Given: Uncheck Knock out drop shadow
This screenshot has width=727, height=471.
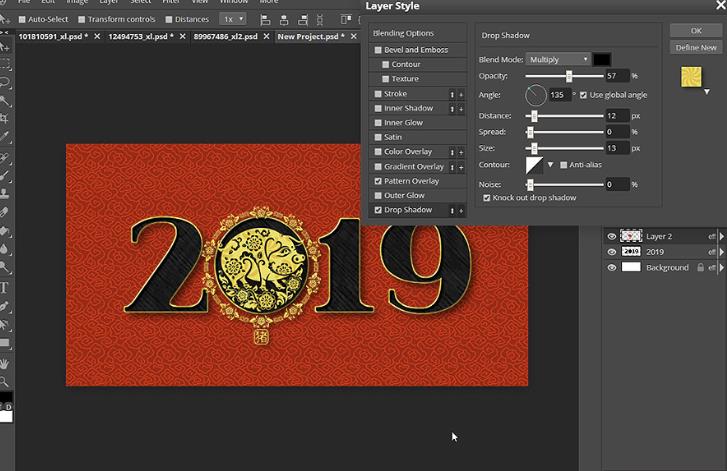Looking at the screenshot, I should coord(486,198).
